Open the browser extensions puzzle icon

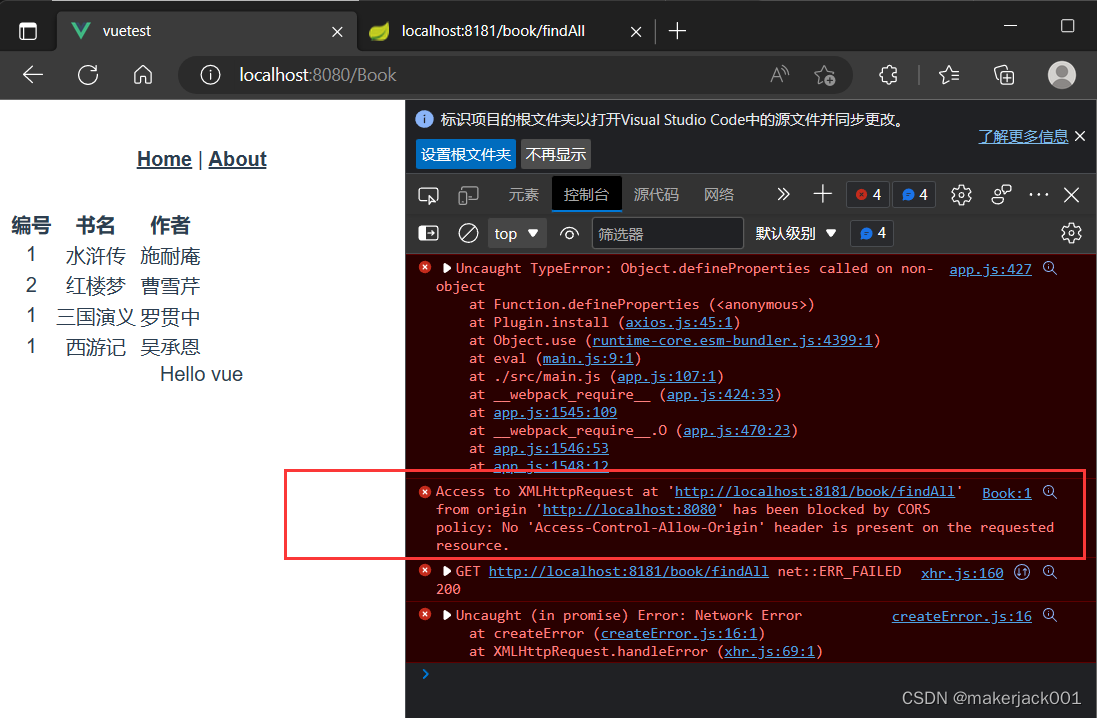888,75
